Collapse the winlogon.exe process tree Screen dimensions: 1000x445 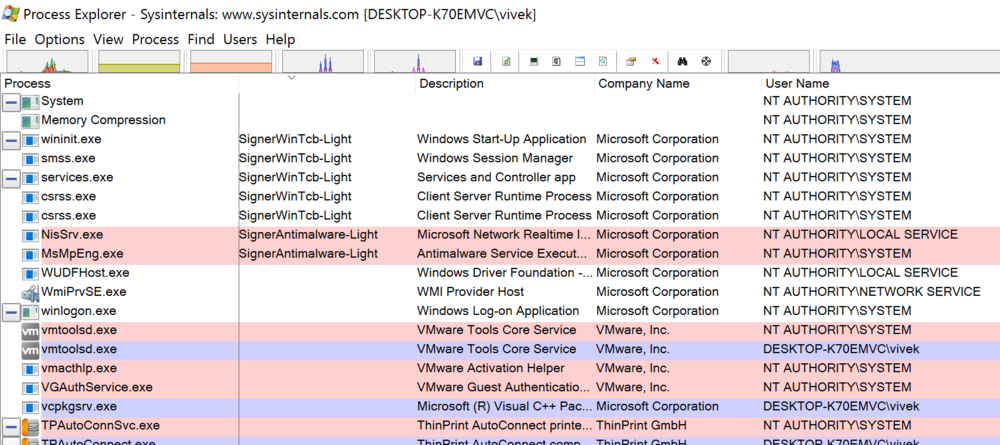tap(11, 311)
